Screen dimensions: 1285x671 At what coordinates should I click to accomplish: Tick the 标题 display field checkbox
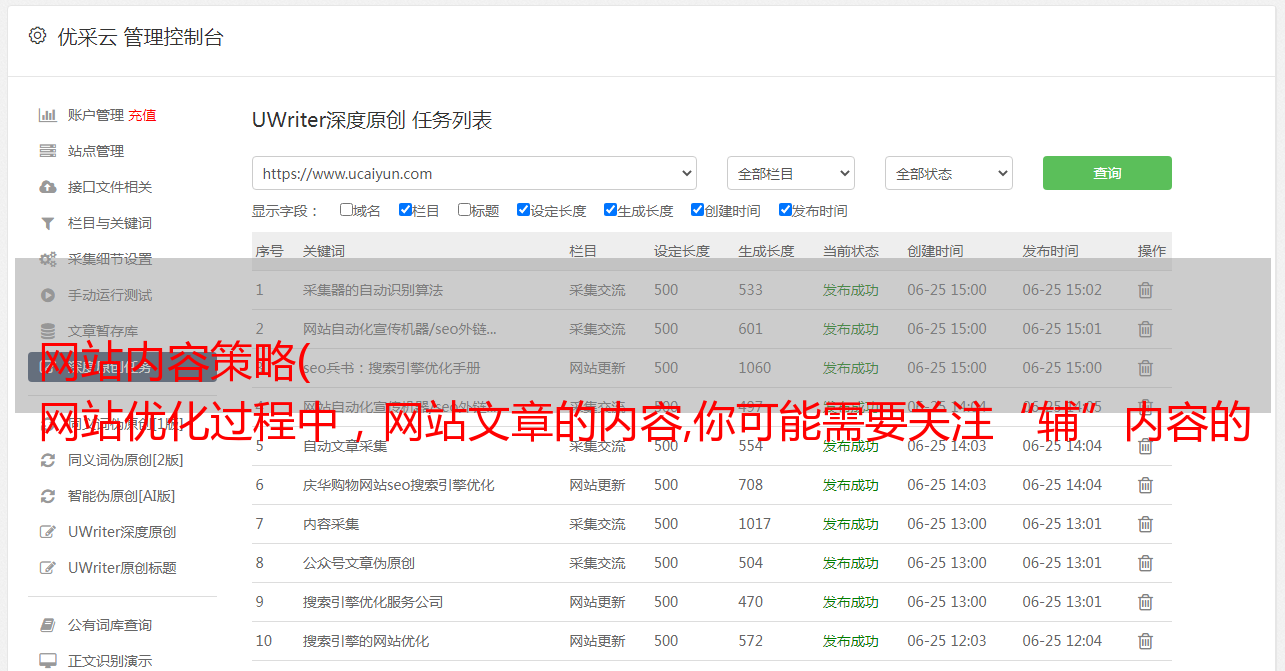coord(464,210)
